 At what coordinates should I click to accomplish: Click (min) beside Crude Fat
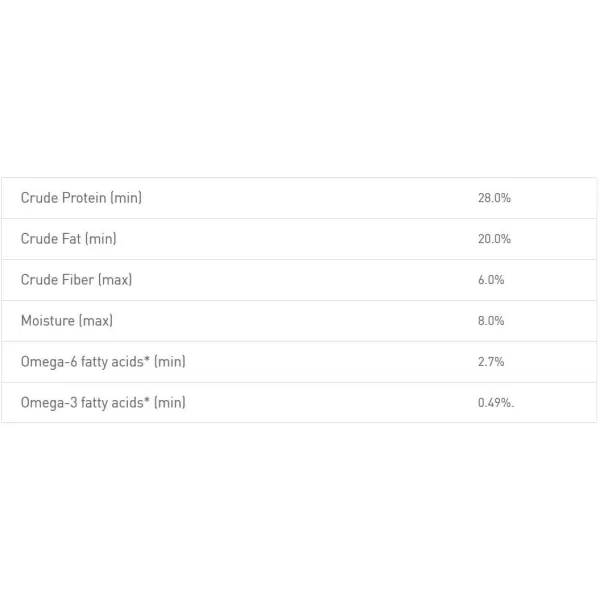(100, 239)
